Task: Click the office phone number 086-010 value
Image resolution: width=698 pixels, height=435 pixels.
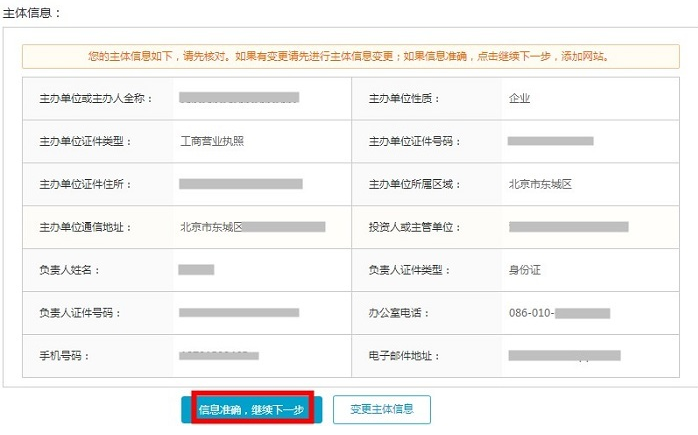Action: pos(559,313)
